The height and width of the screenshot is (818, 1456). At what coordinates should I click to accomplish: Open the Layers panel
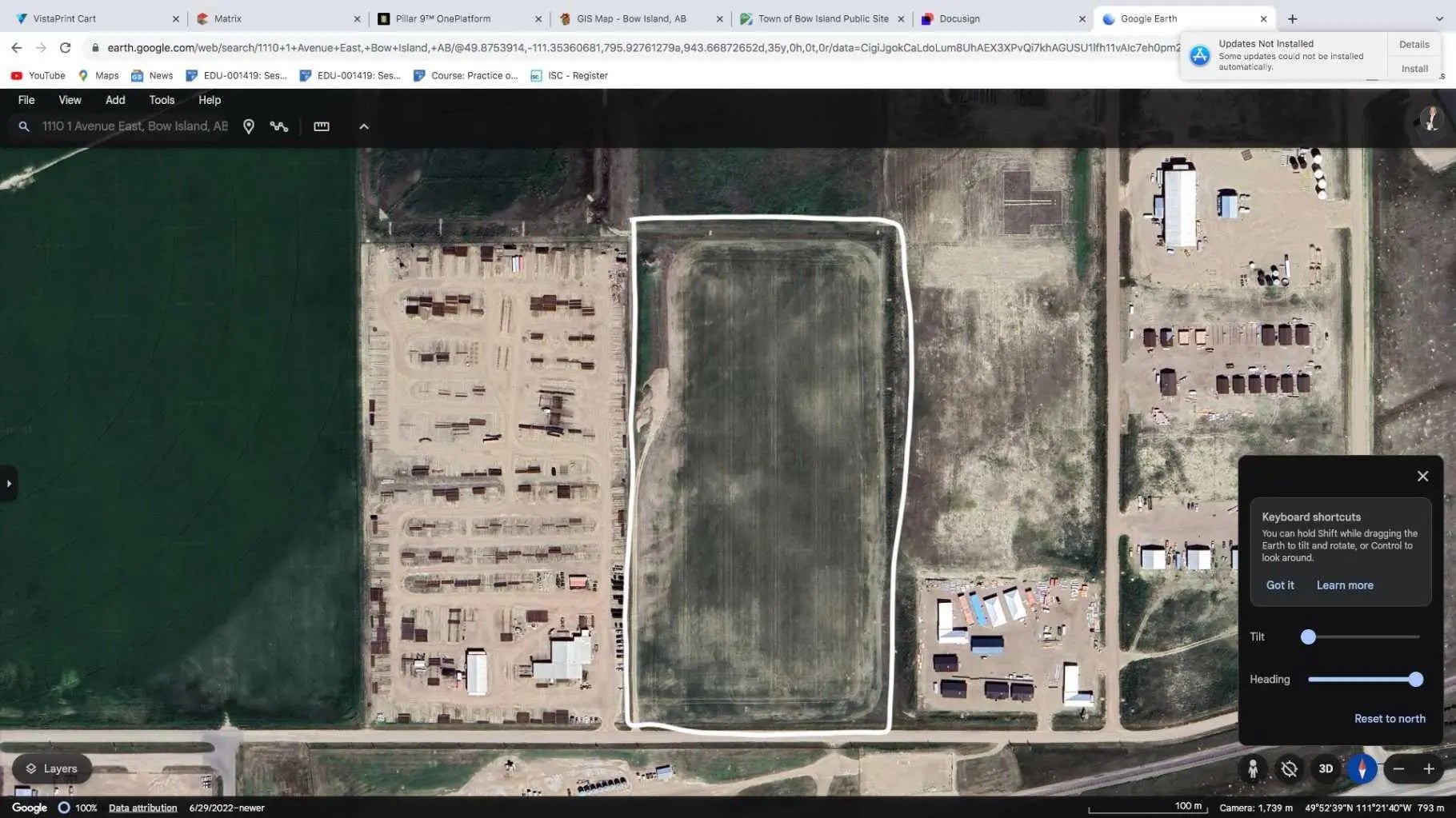(x=52, y=768)
